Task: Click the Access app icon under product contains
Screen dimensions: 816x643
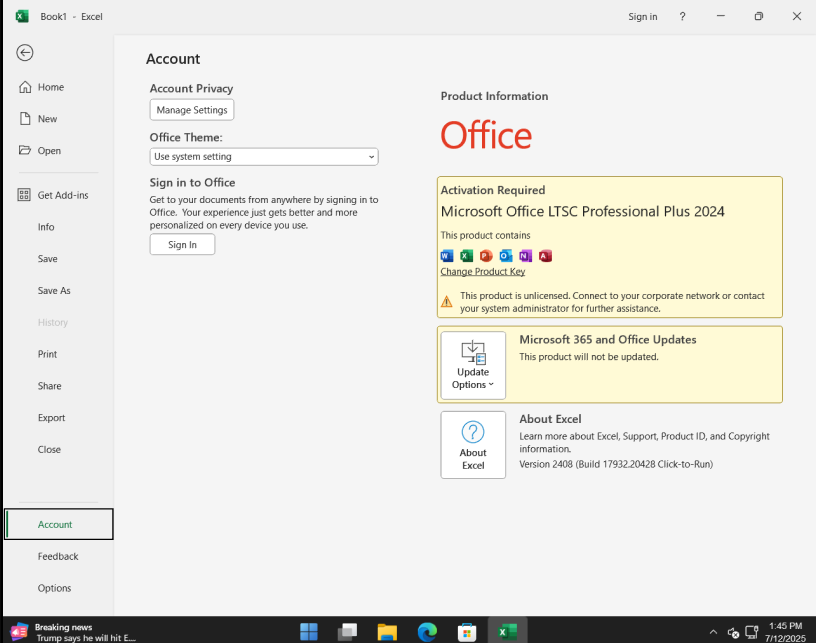Action: [545, 256]
